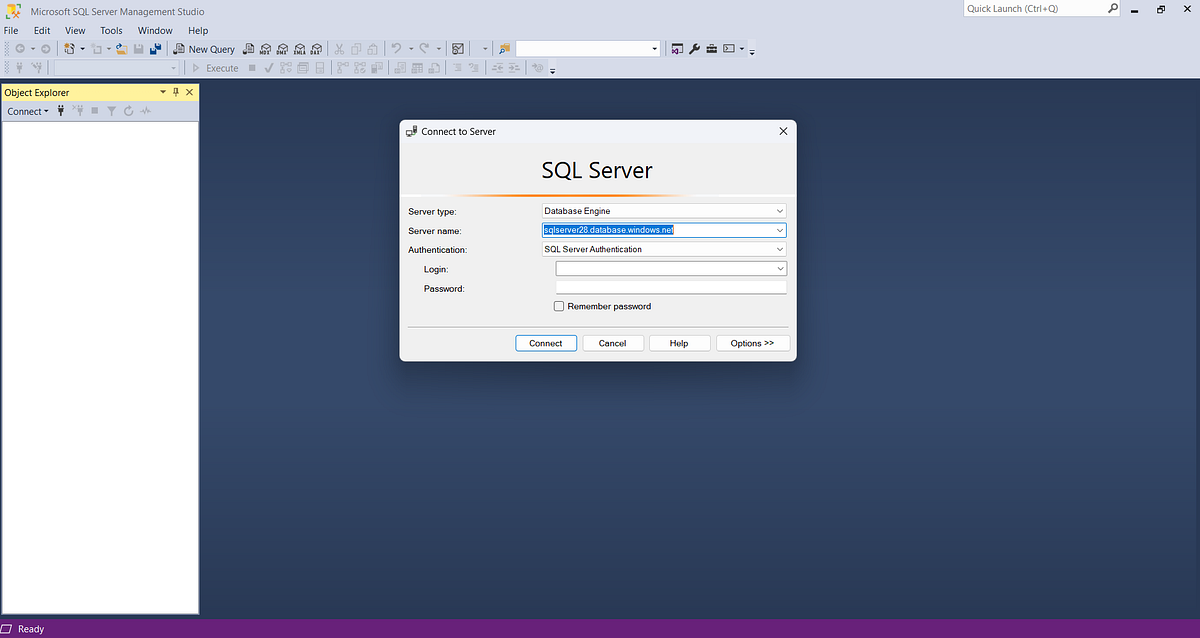Toggle the Remember password checkbox
This screenshot has width=1200, height=638.
(x=559, y=306)
